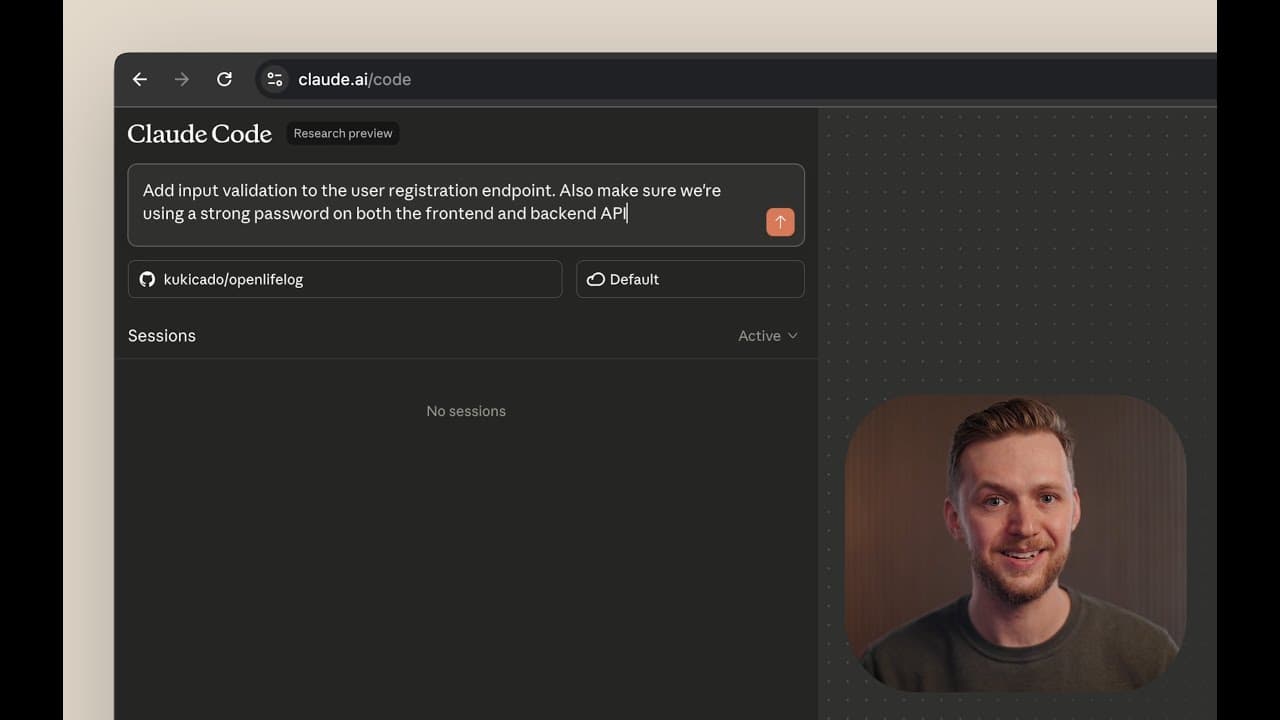The image size is (1280, 720).
Task: Click inside the prompt text area
Action: pyautogui.click(x=430, y=200)
